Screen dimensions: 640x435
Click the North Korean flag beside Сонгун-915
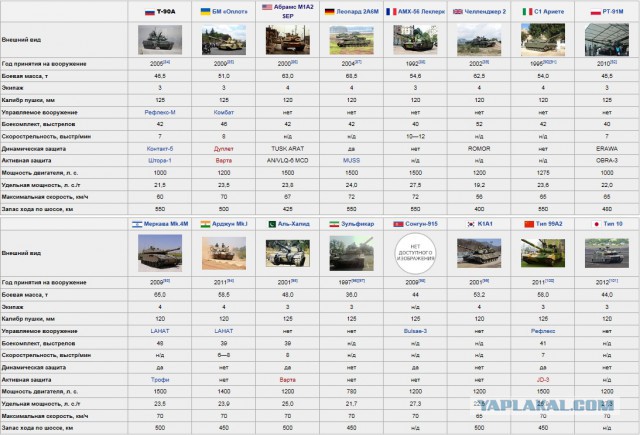point(398,224)
